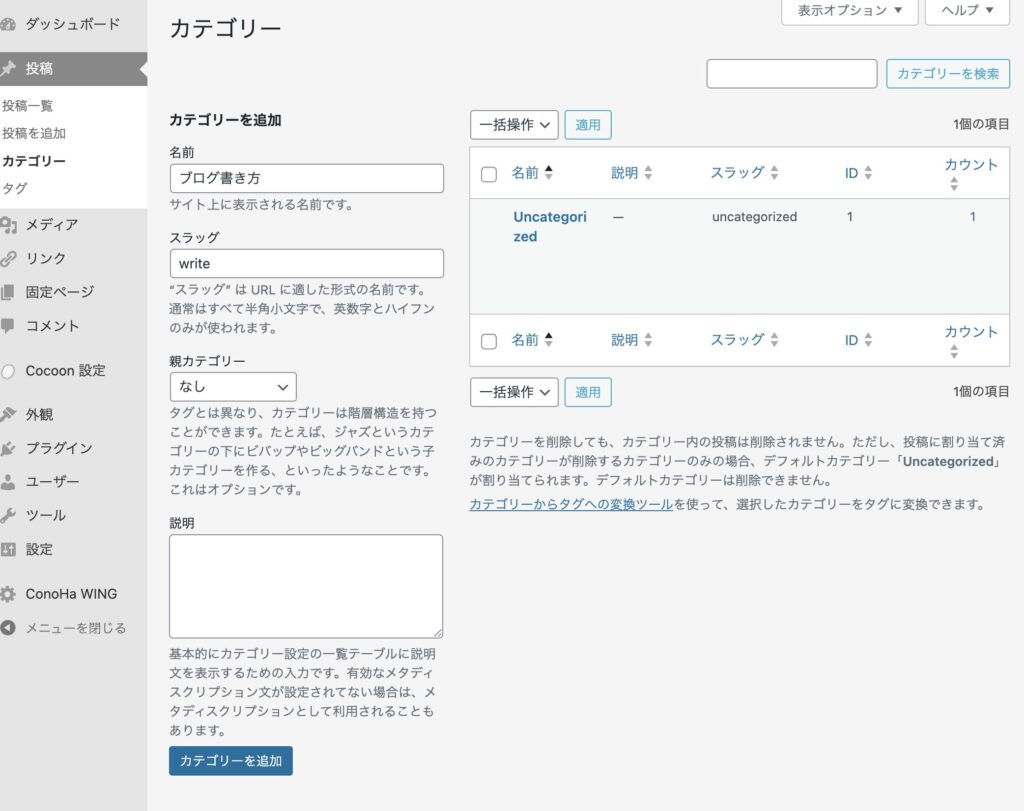Collapse menu using the メニューを閉じる arrow icon

click(8, 628)
